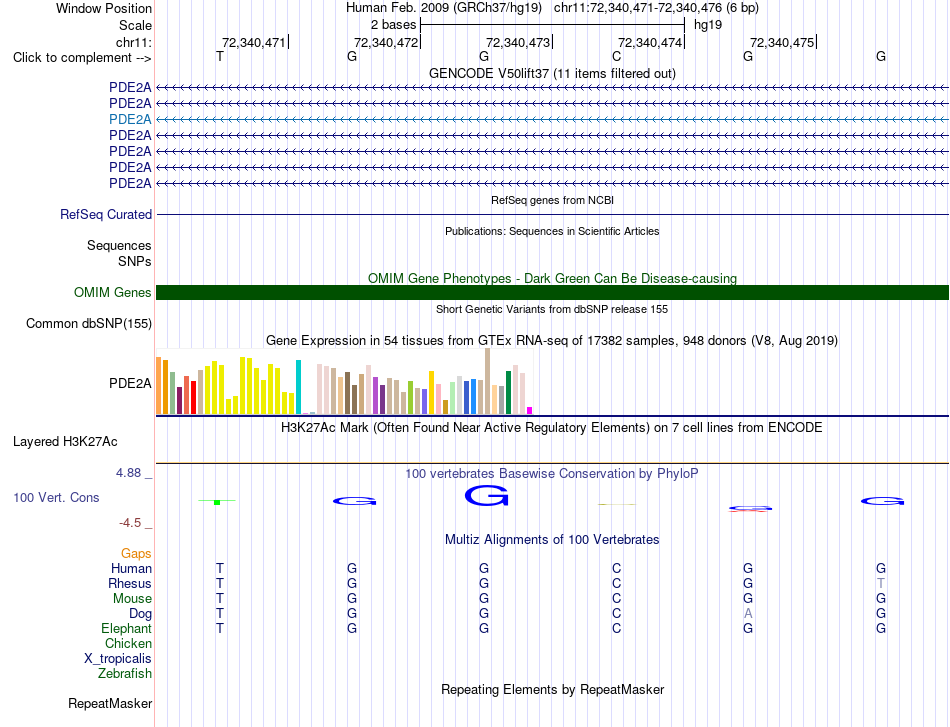Image resolution: width=950 pixels, height=727 pixels.
Task: Click the C base in the reference sequence row
Action: pyautogui.click(x=616, y=57)
